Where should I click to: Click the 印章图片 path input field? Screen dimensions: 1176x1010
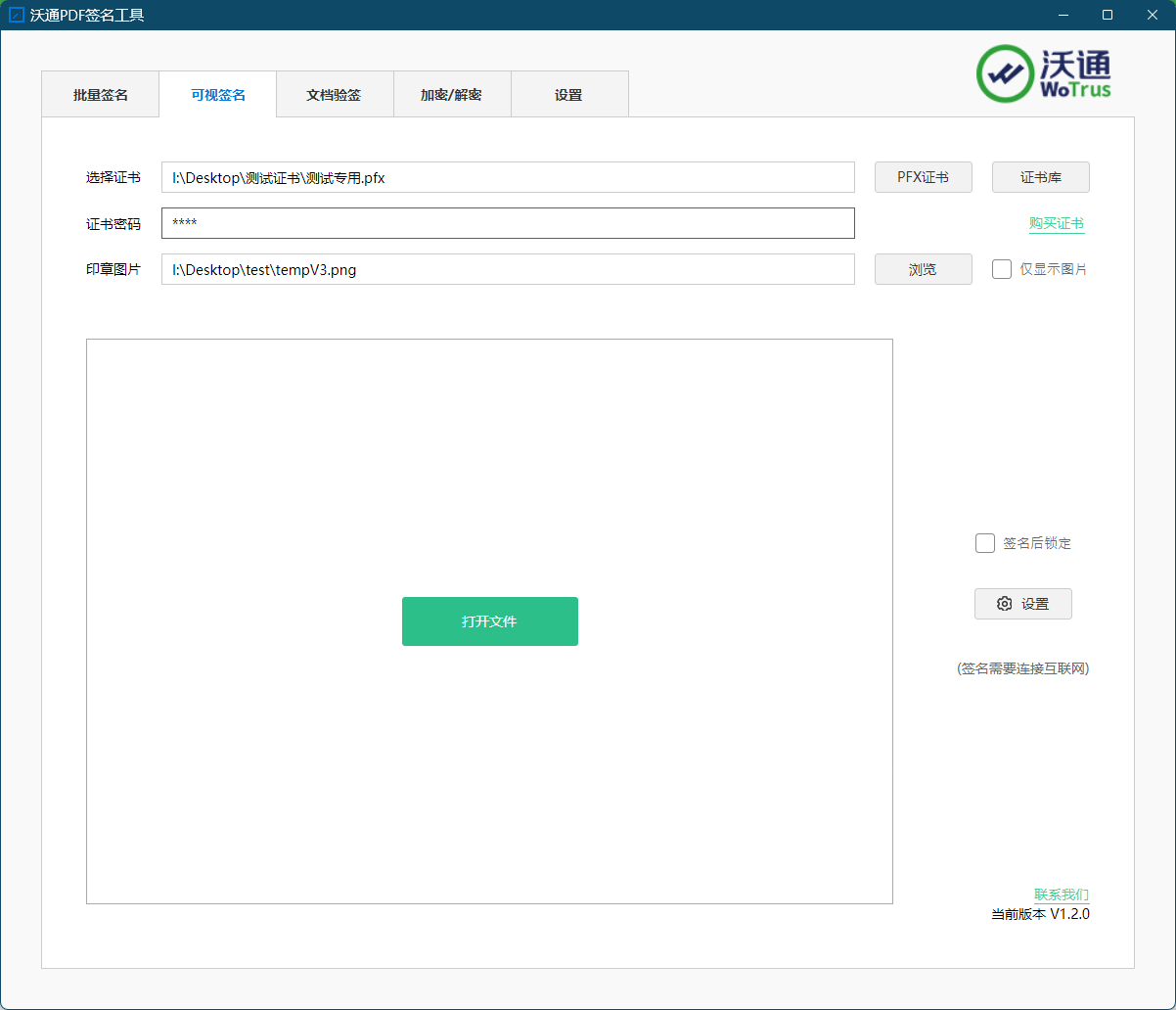[508, 269]
